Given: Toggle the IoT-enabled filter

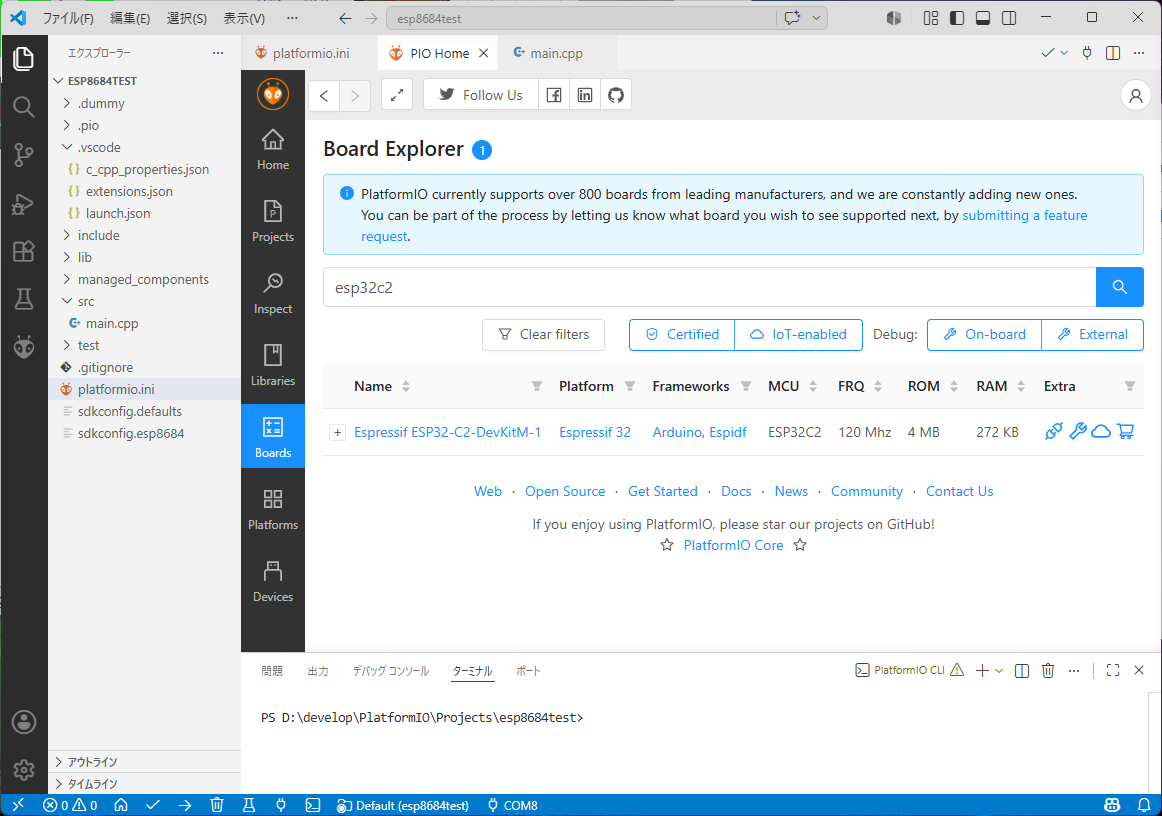Looking at the screenshot, I should 798,334.
